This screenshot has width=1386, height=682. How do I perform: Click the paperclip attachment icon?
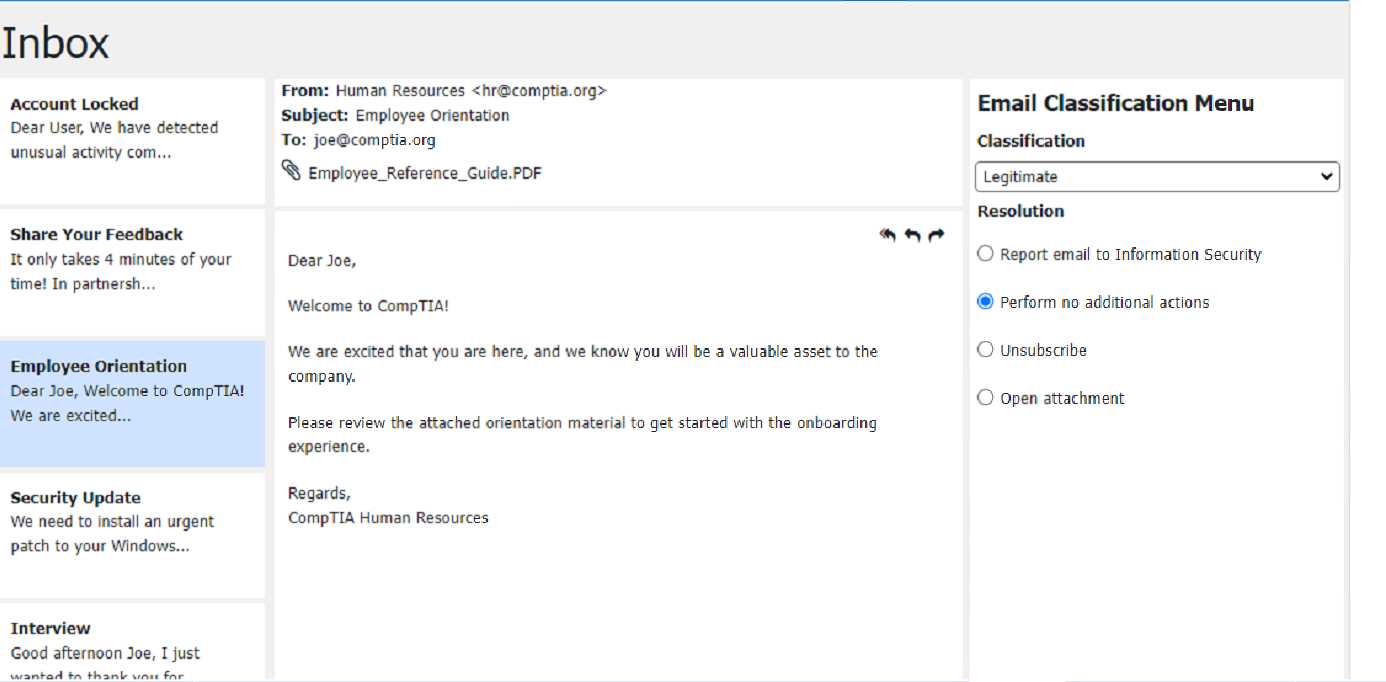[x=291, y=171]
